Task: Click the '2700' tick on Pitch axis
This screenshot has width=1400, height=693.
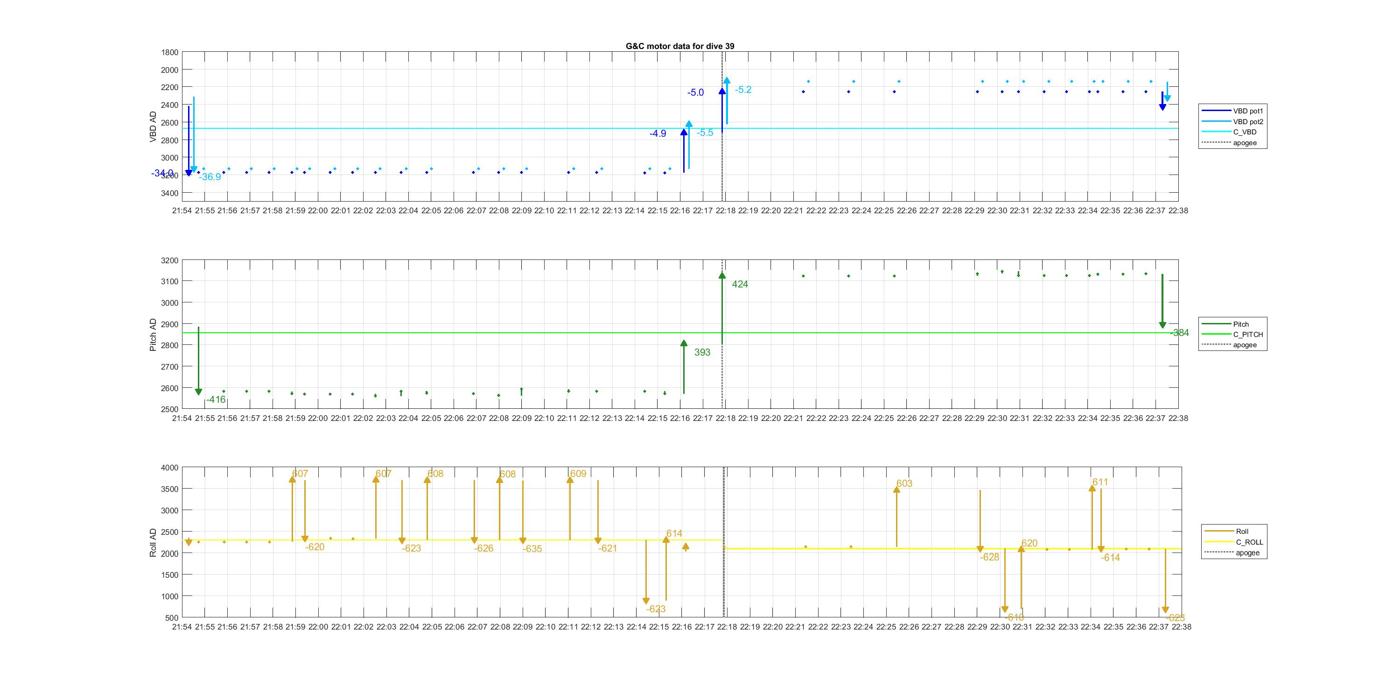Action: pos(169,367)
